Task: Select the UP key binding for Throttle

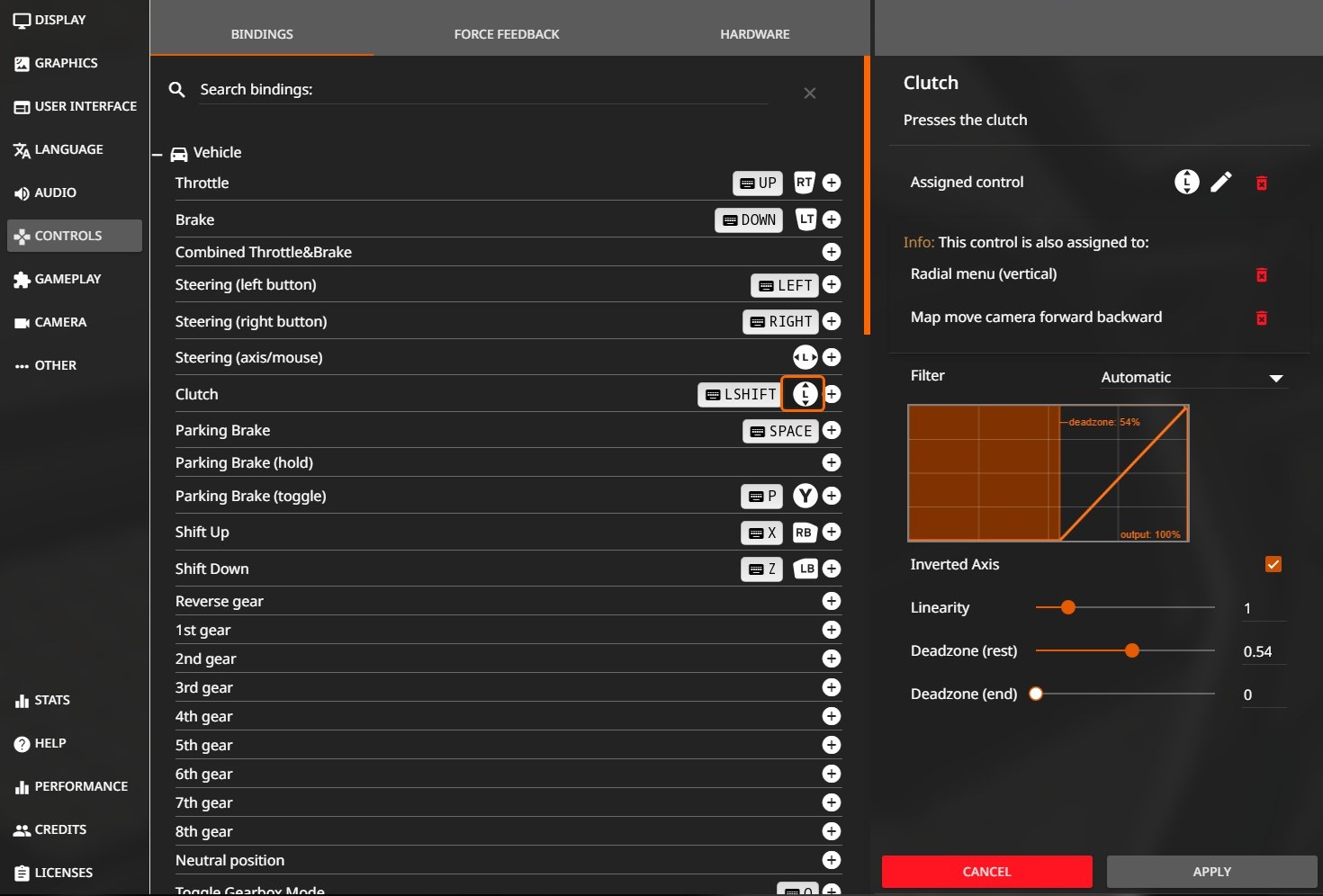Action: click(x=758, y=184)
